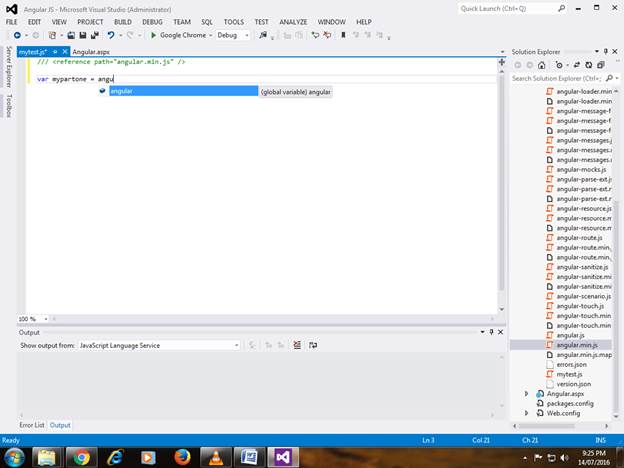
Task: Click the New Project toolbar icon
Action: pyautogui.click(x=52, y=35)
